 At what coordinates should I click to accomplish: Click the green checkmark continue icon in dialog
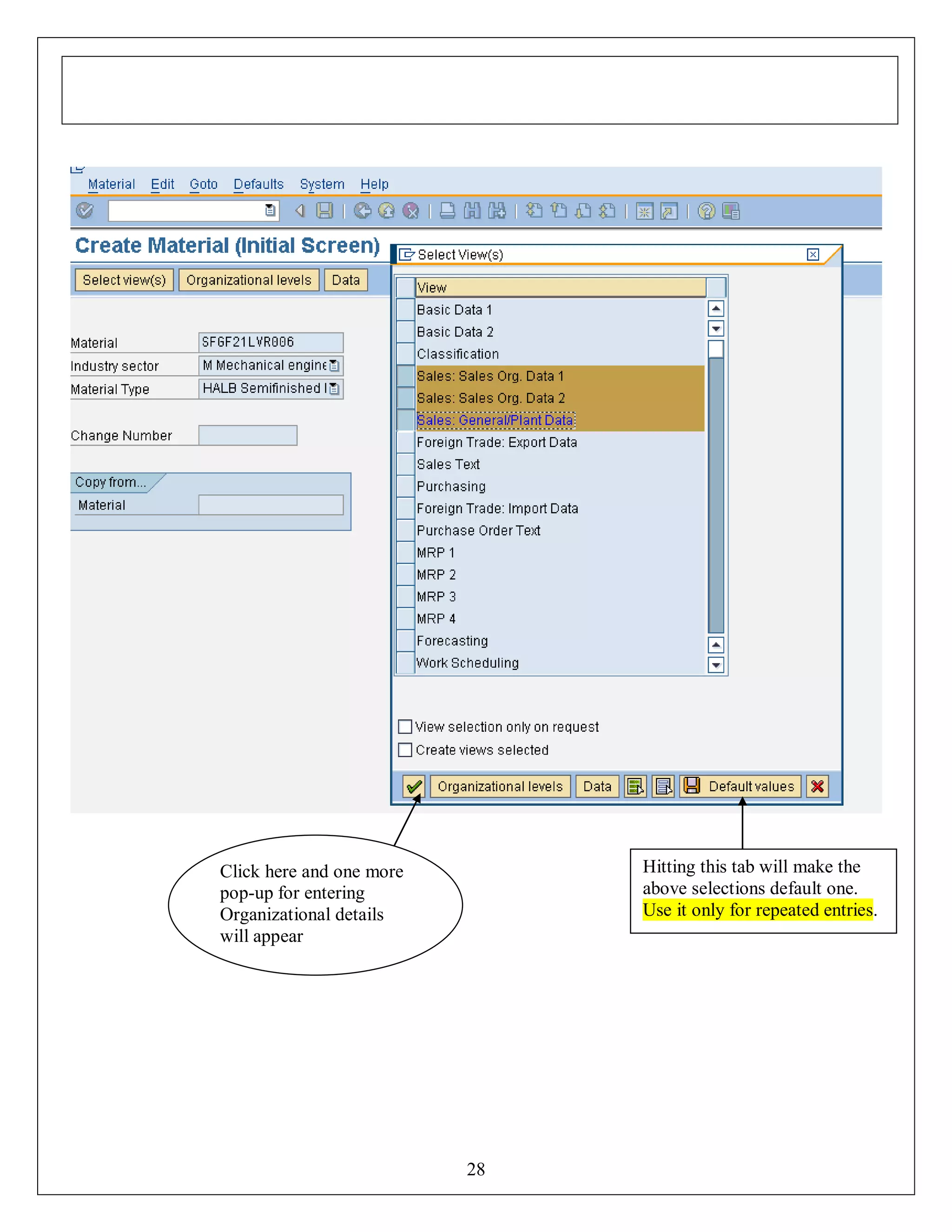[413, 786]
